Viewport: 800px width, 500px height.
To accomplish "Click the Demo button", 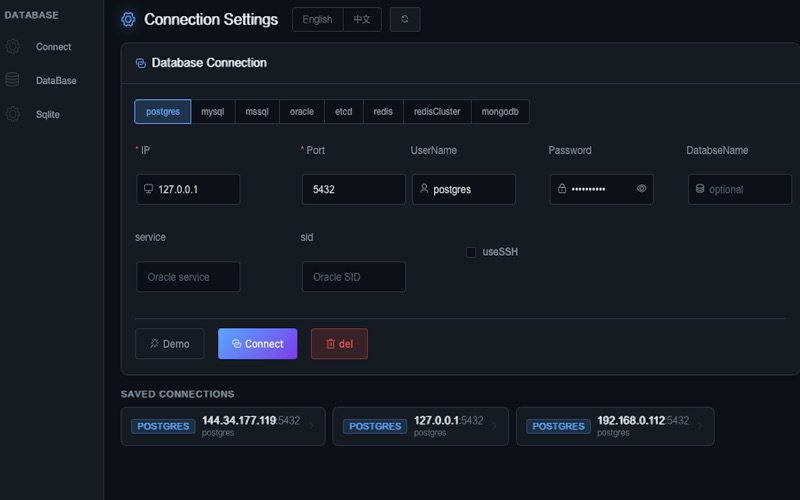I will (x=170, y=343).
